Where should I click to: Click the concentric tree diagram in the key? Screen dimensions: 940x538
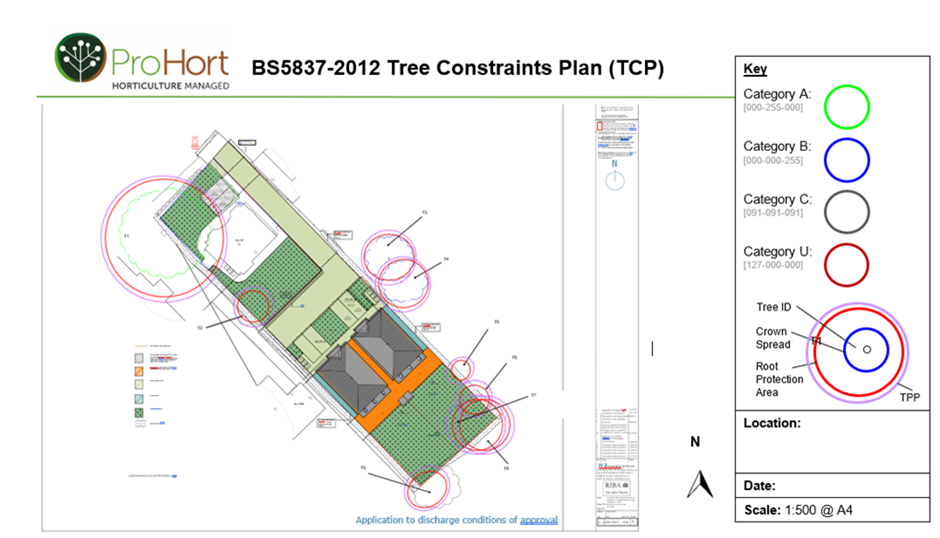(x=860, y=349)
